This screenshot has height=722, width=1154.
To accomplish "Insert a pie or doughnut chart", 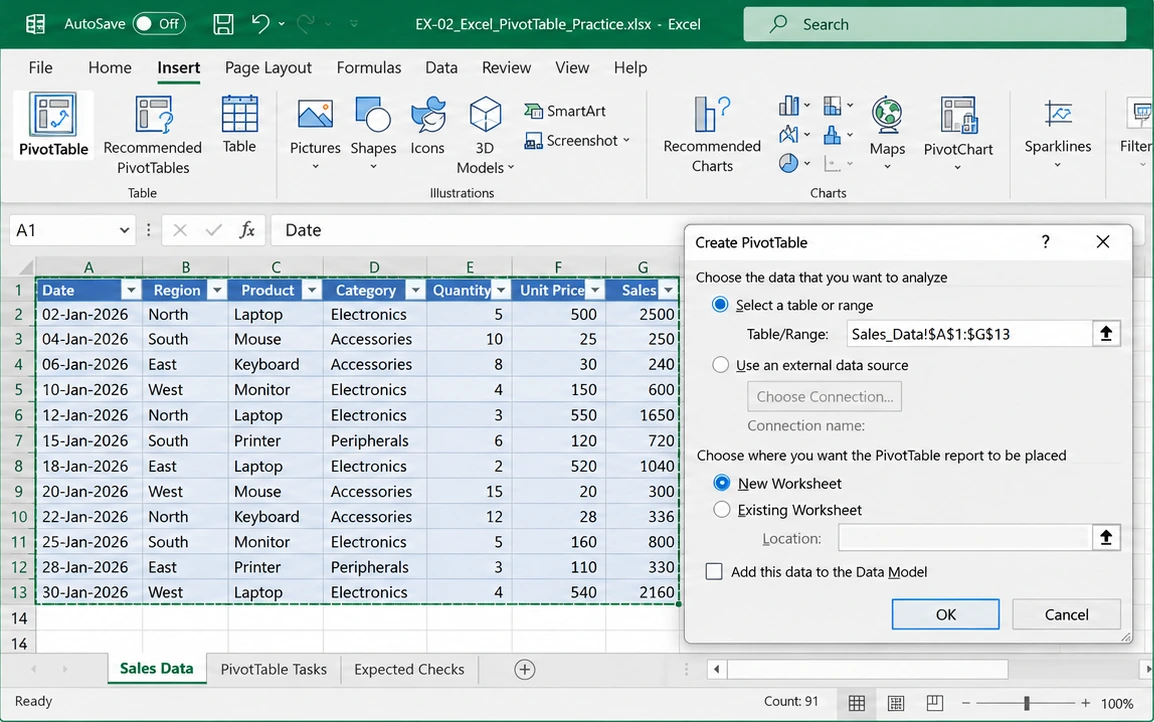I will tap(793, 163).
